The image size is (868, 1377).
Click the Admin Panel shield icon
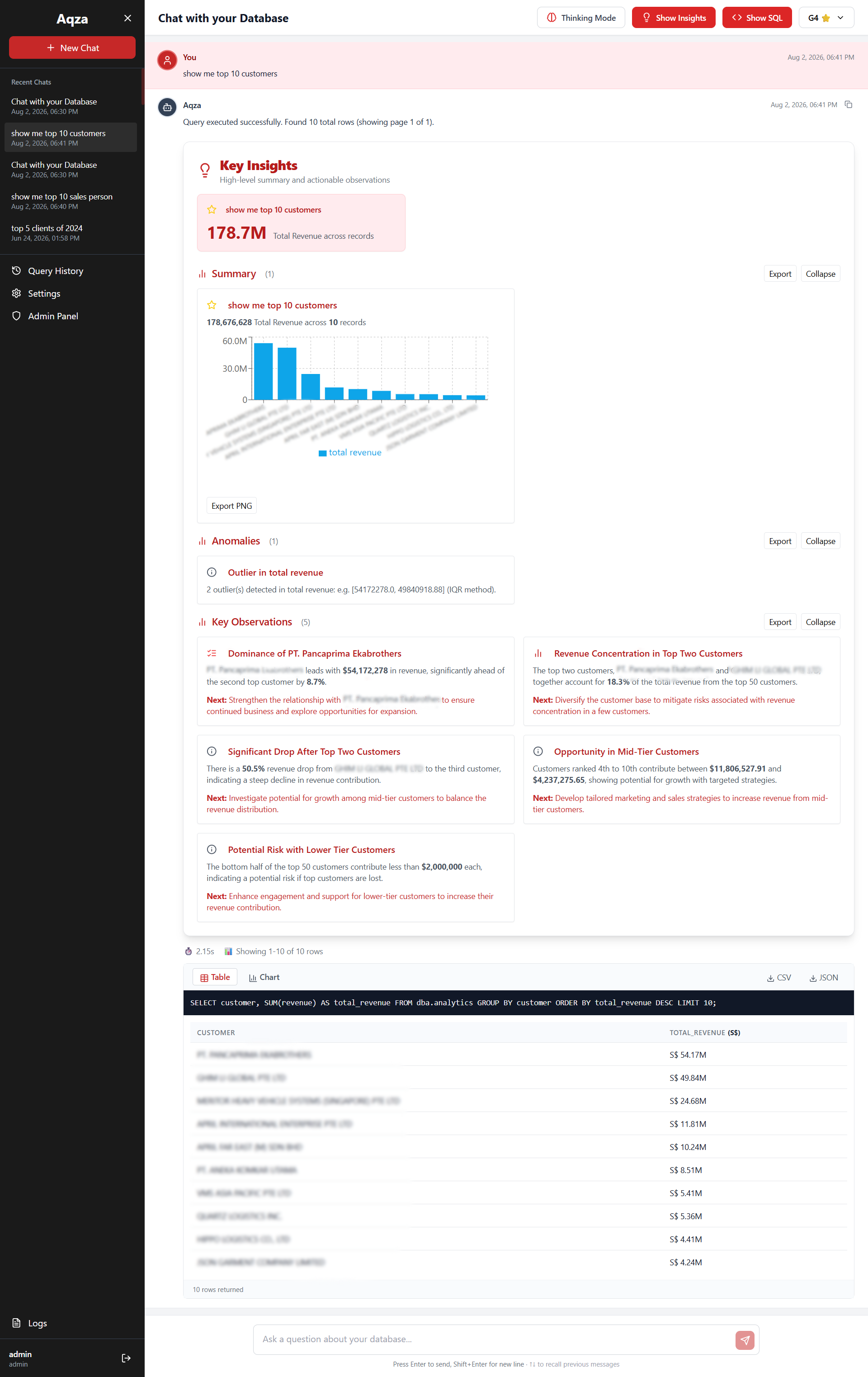17,316
